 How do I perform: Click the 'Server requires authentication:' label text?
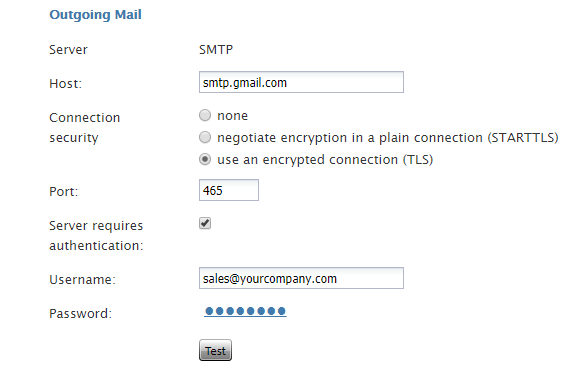click(96, 236)
